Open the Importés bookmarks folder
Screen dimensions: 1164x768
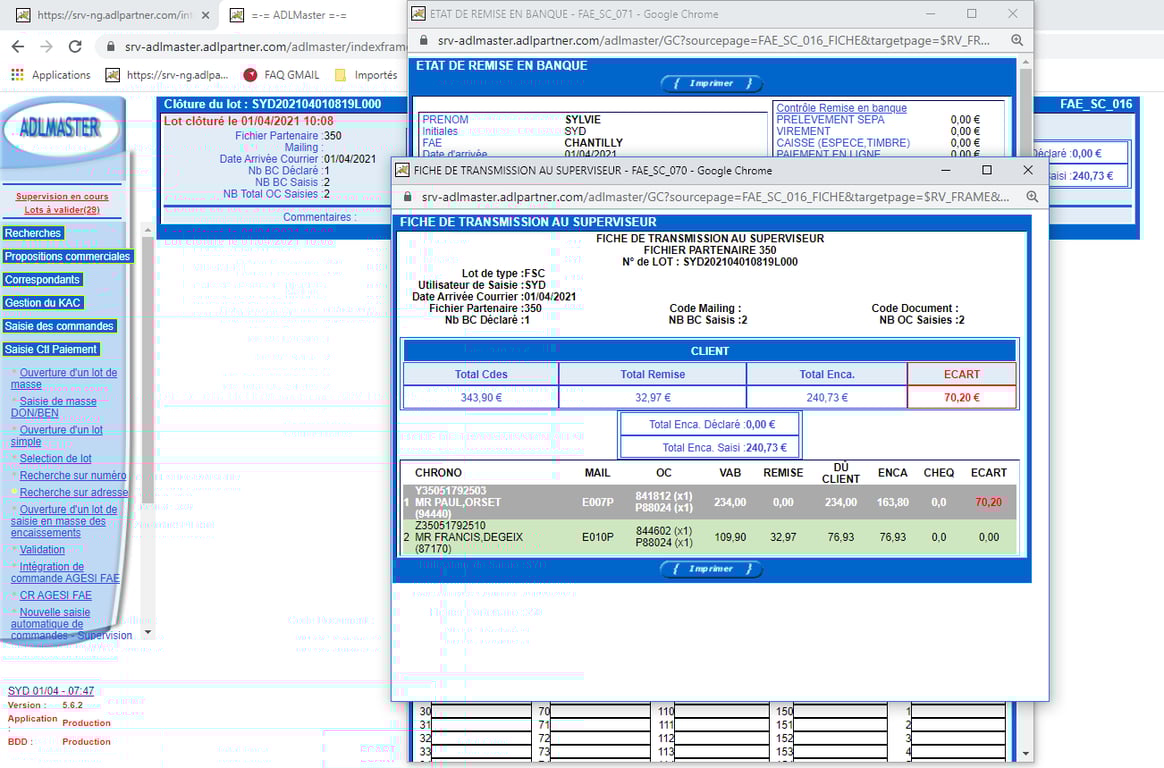coord(366,75)
